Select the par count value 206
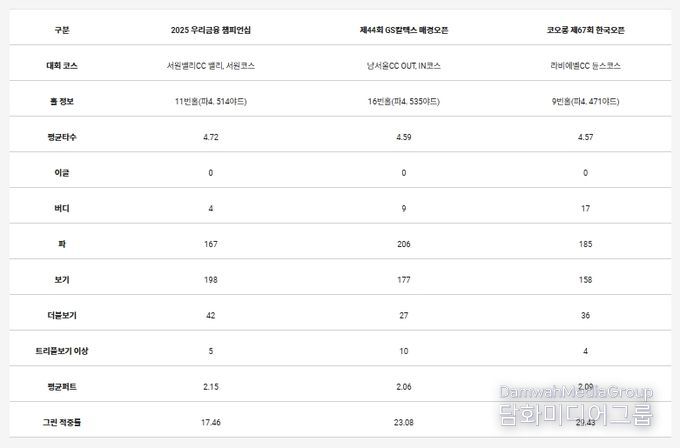680x448 pixels. 404,244
